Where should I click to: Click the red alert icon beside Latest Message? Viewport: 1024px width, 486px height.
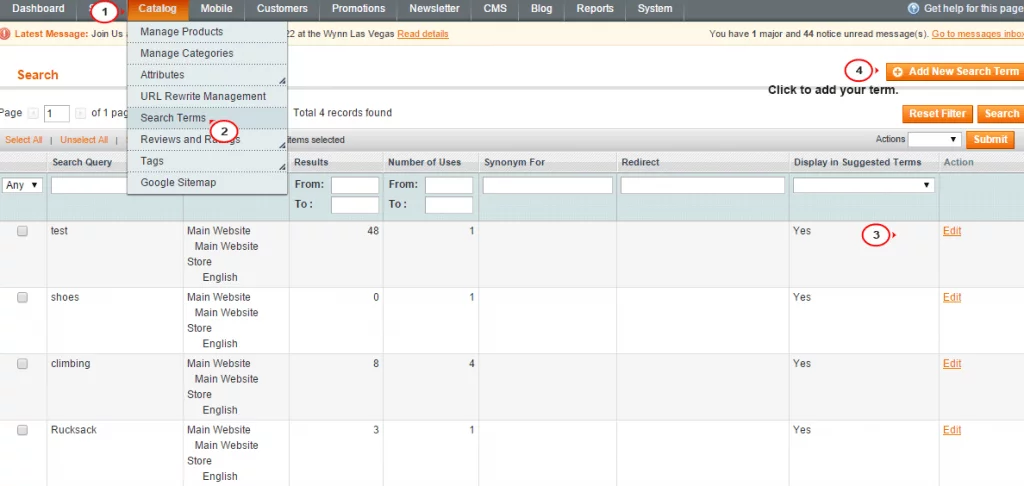(6, 34)
